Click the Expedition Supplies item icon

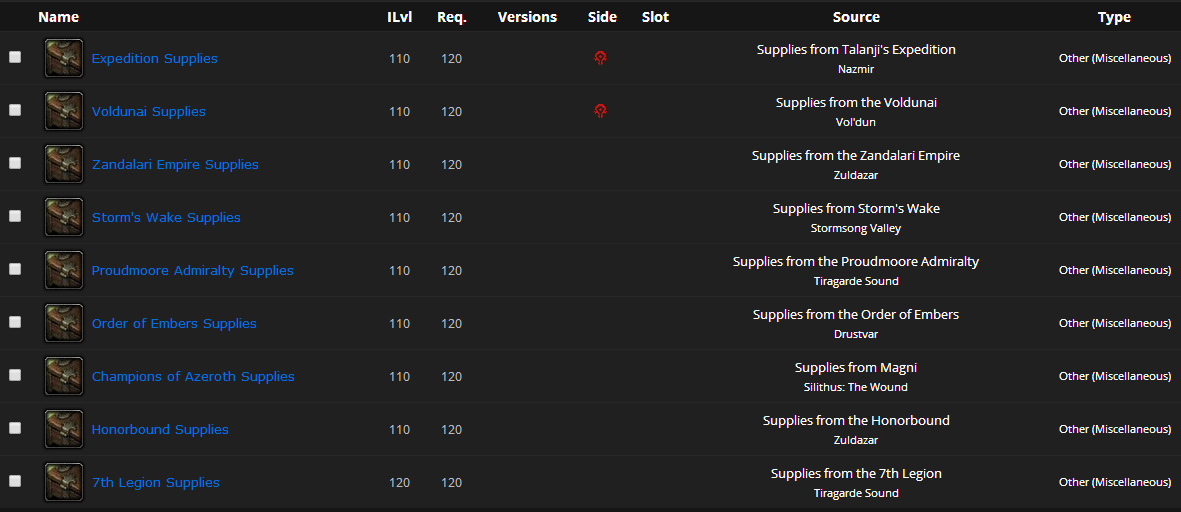[x=64, y=58]
